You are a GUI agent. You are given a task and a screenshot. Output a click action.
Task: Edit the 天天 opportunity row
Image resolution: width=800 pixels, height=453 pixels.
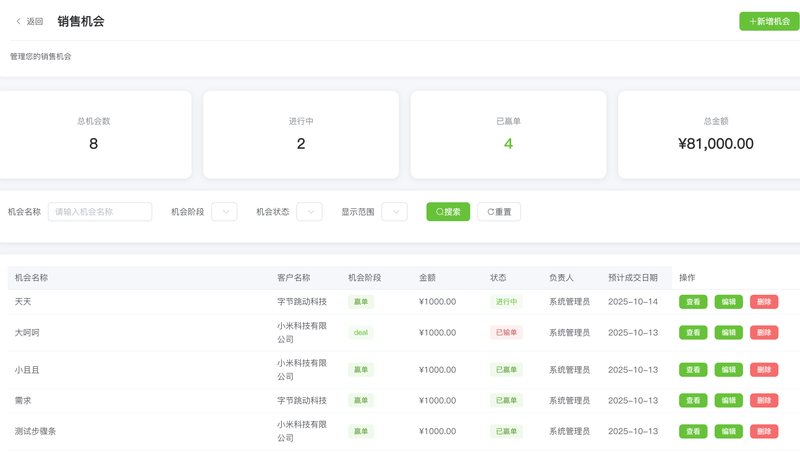pos(729,301)
